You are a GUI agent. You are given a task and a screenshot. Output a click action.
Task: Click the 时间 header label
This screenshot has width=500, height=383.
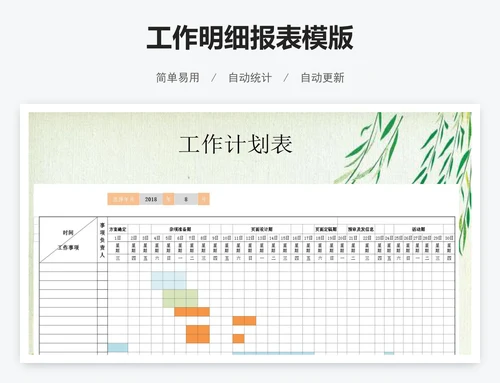[x=68, y=232]
